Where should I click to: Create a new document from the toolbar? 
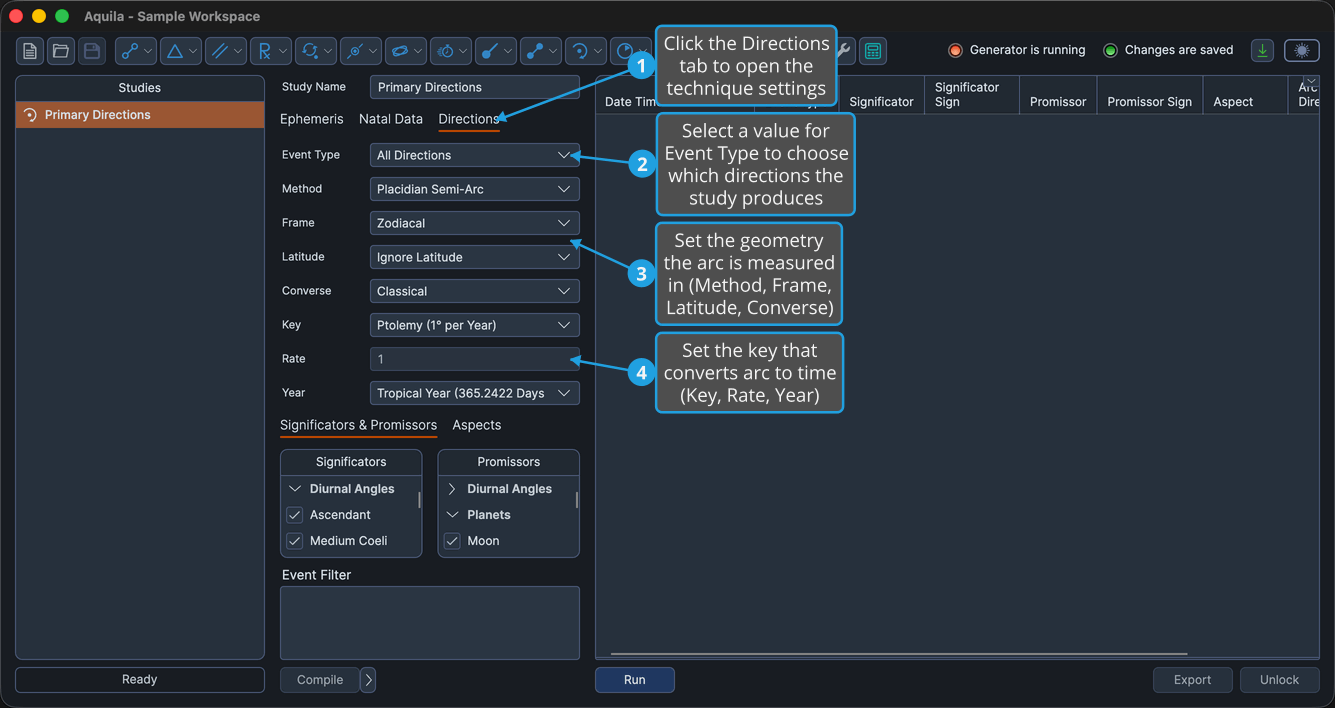tap(30, 51)
